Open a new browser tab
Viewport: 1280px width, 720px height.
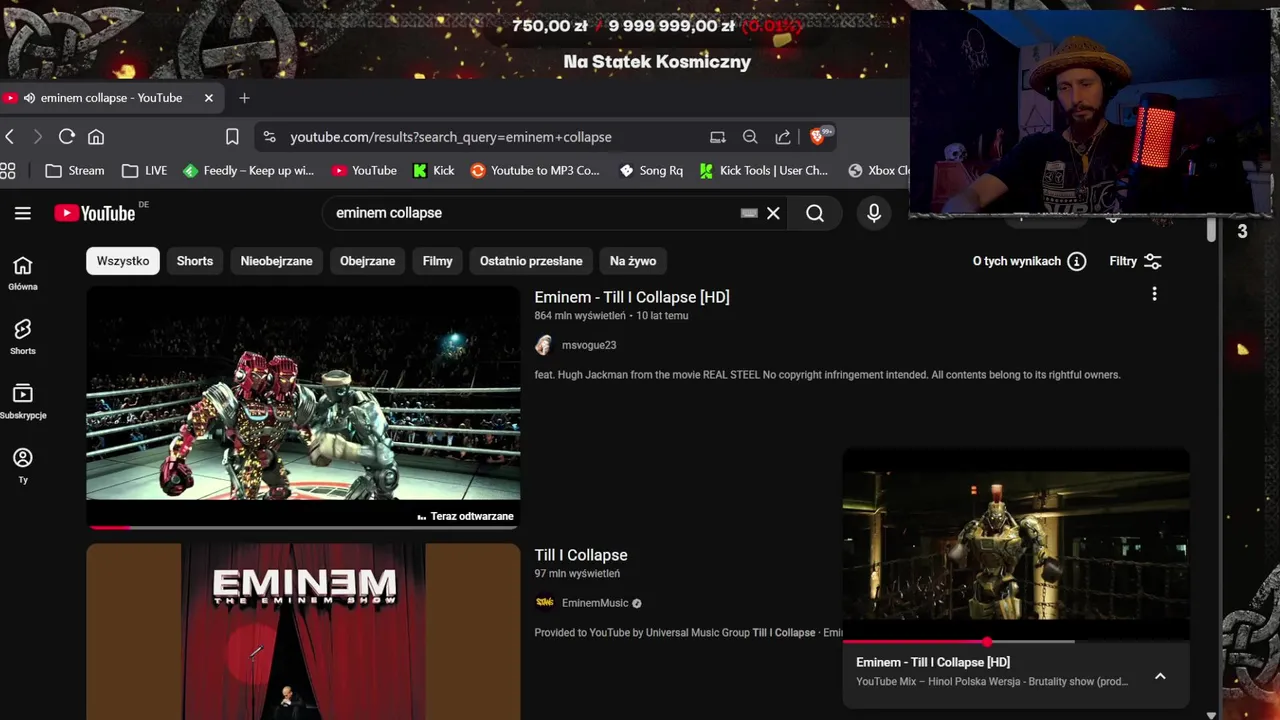coord(244,98)
